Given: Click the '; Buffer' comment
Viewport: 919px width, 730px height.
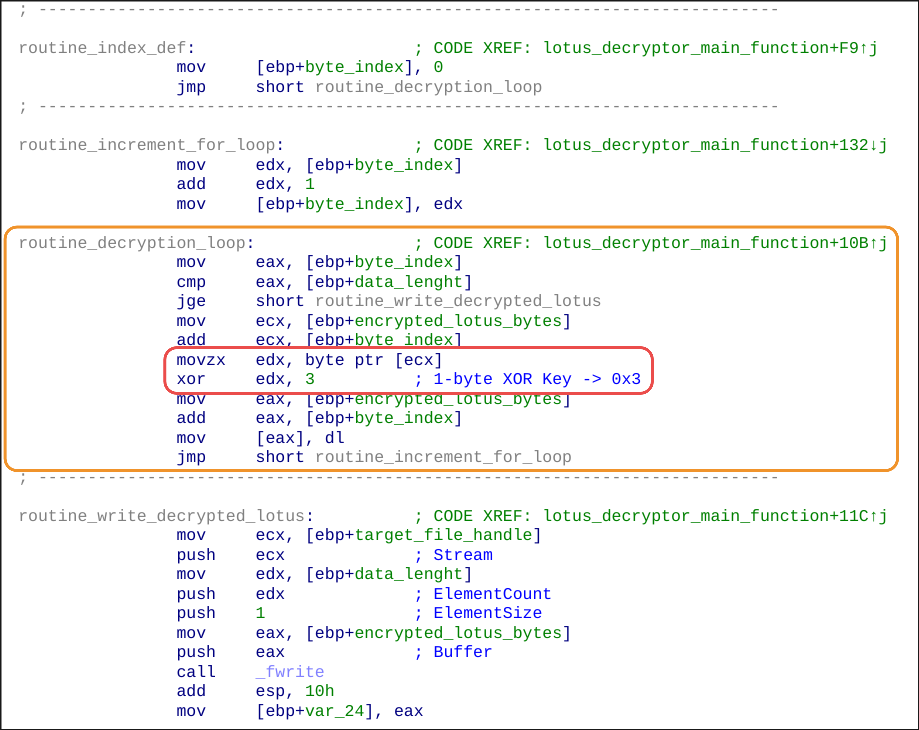Looking at the screenshot, I should click(x=454, y=652).
